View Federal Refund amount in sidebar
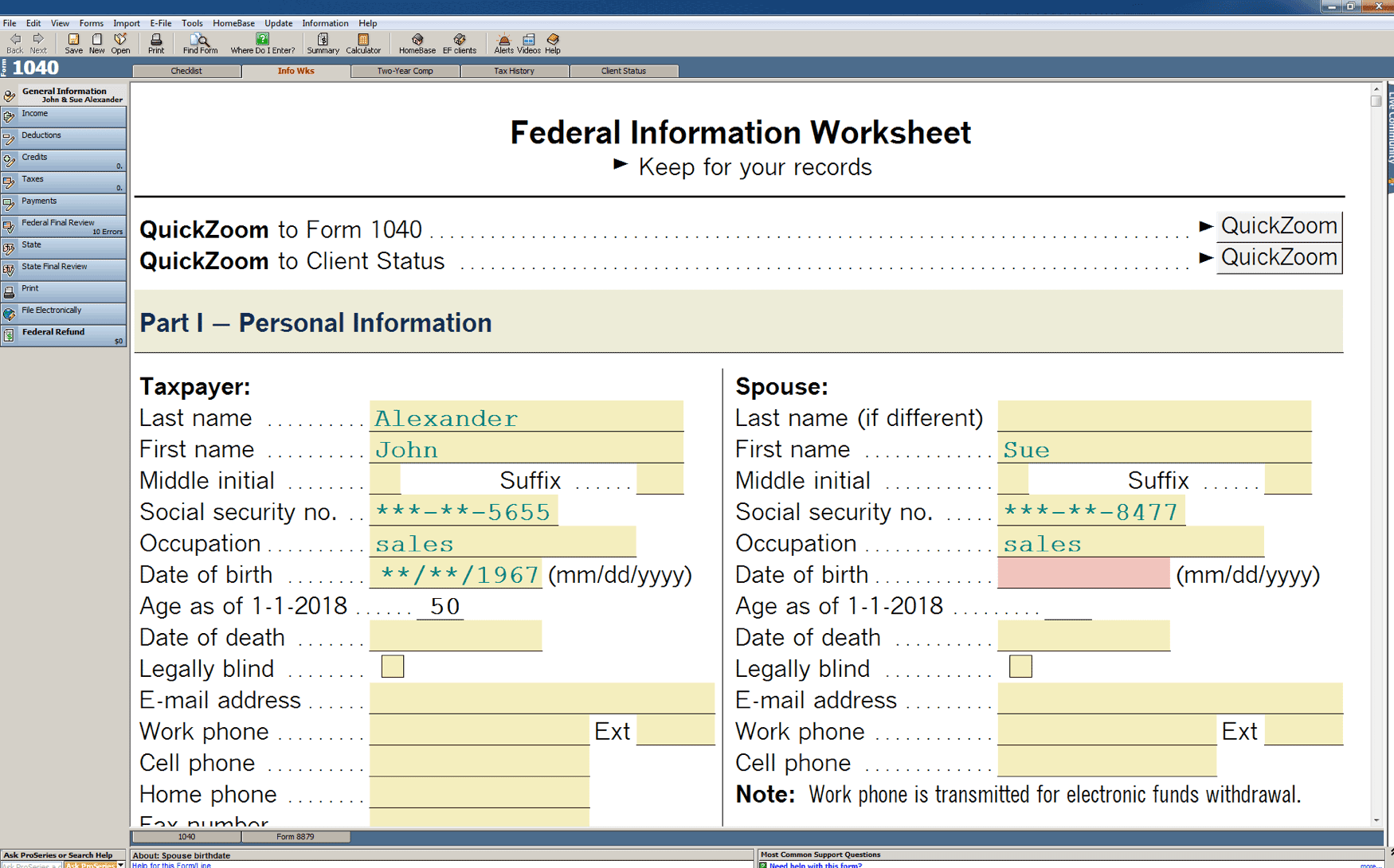This screenshot has height=868, width=1394. 64,335
